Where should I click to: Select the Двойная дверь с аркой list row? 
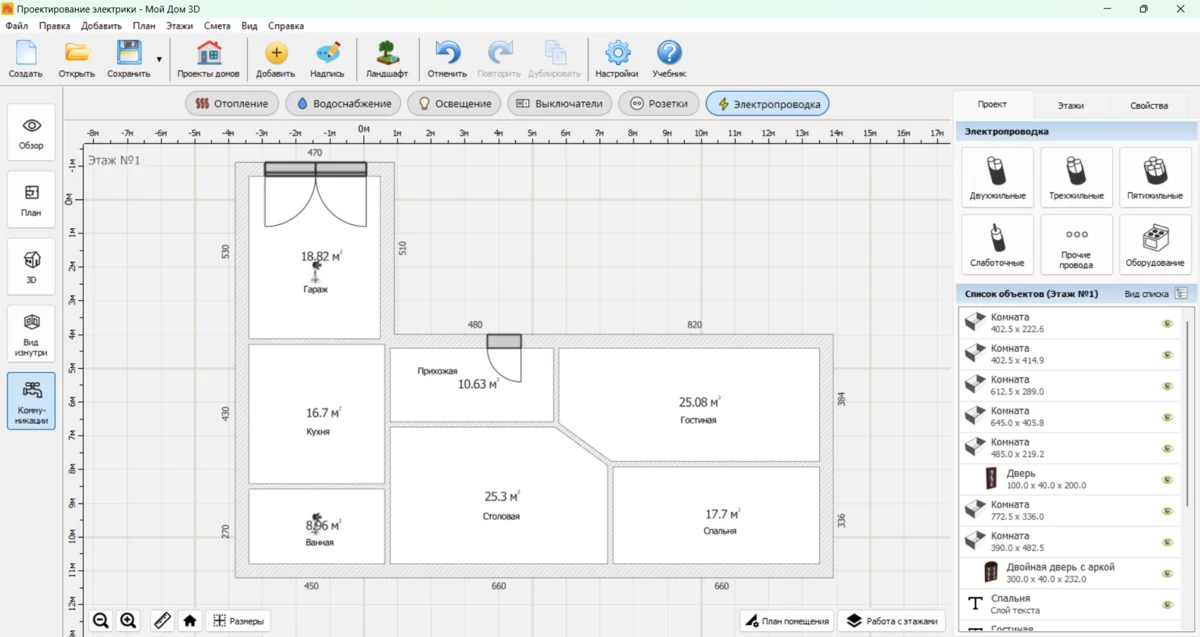(x=1069, y=573)
